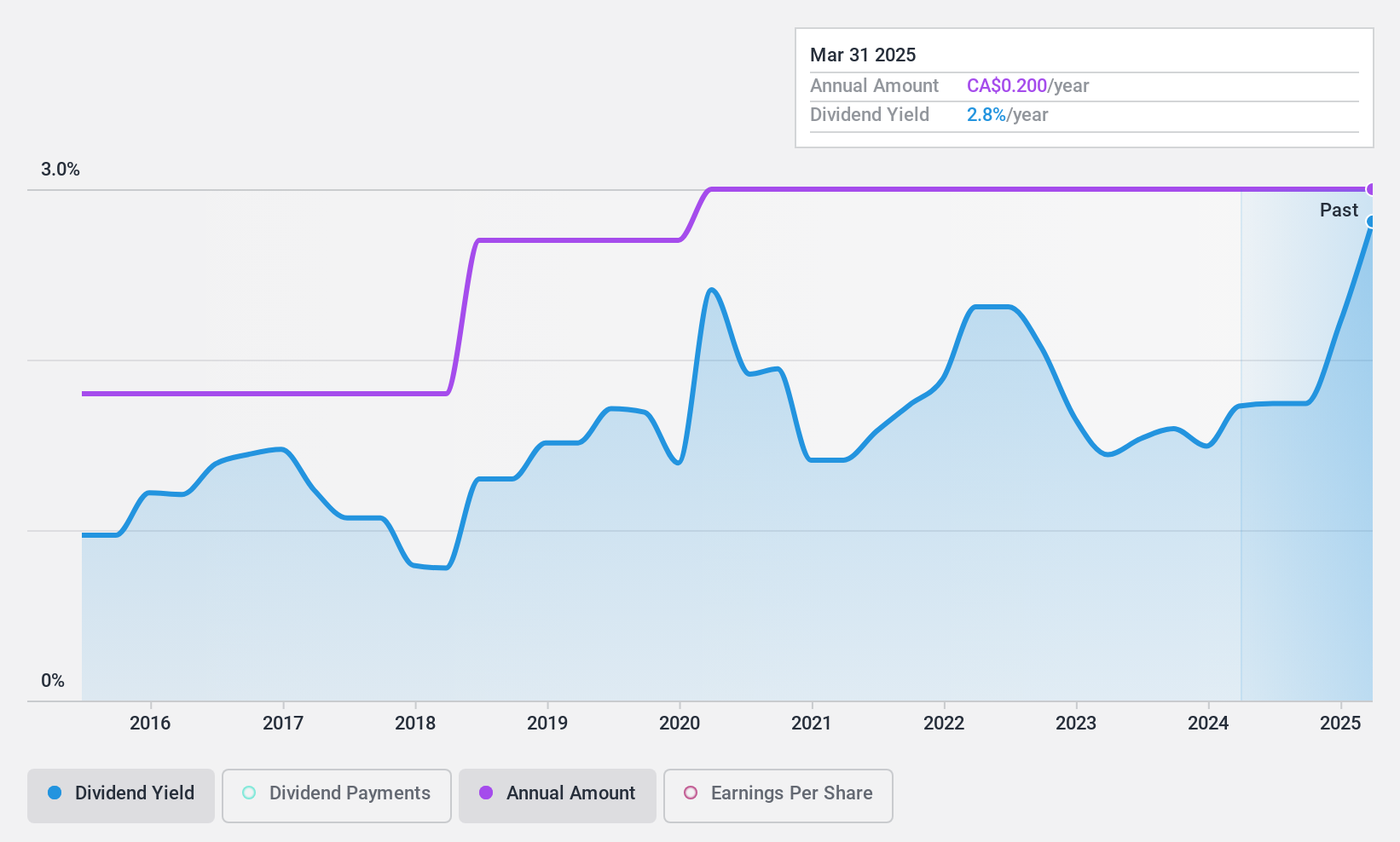Click the 2019 x-axis label
The height and width of the screenshot is (842, 1400).
(x=547, y=724)
